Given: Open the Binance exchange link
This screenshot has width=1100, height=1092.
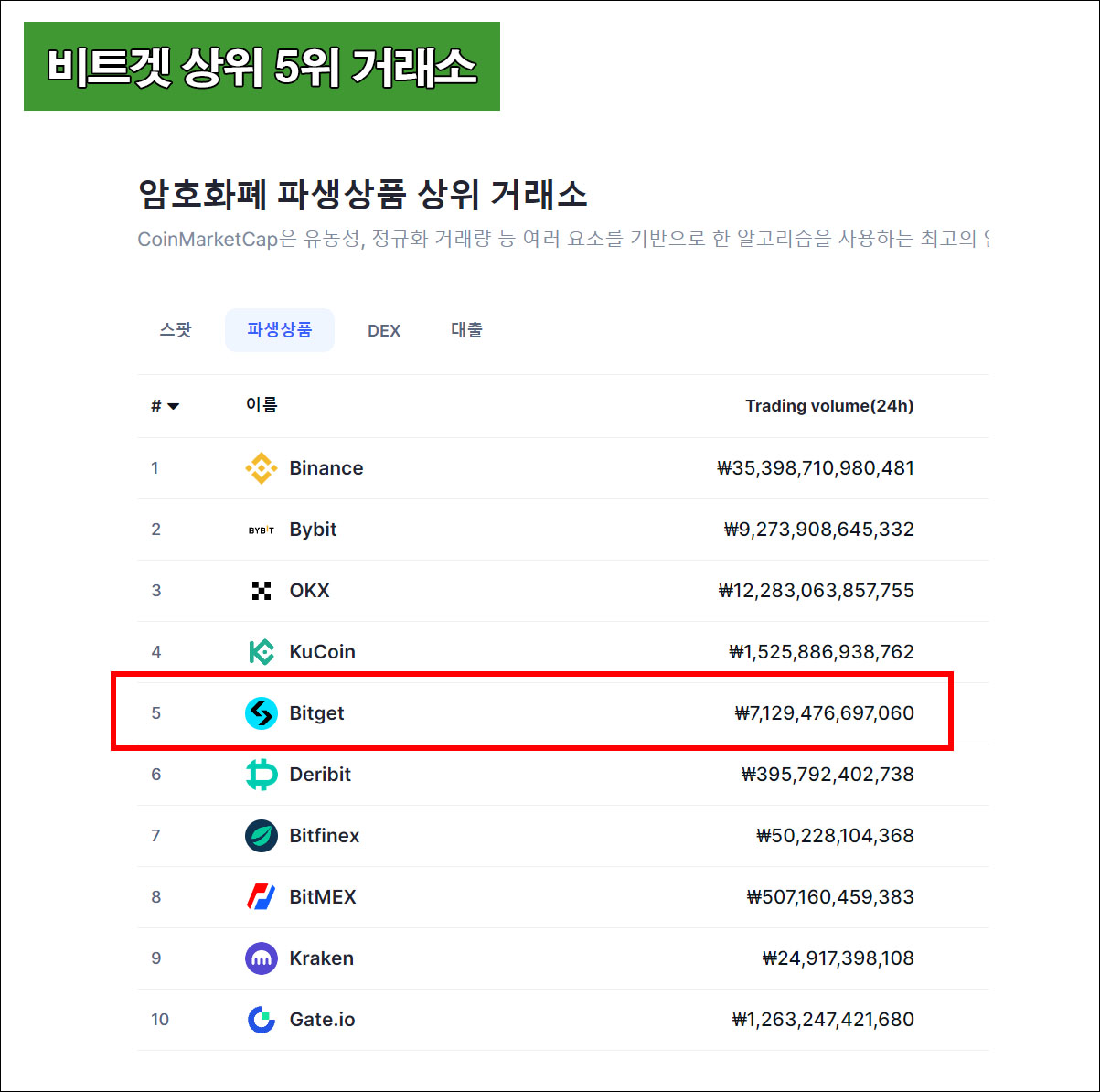Looking at the screenshot, I should click(326, 468).
